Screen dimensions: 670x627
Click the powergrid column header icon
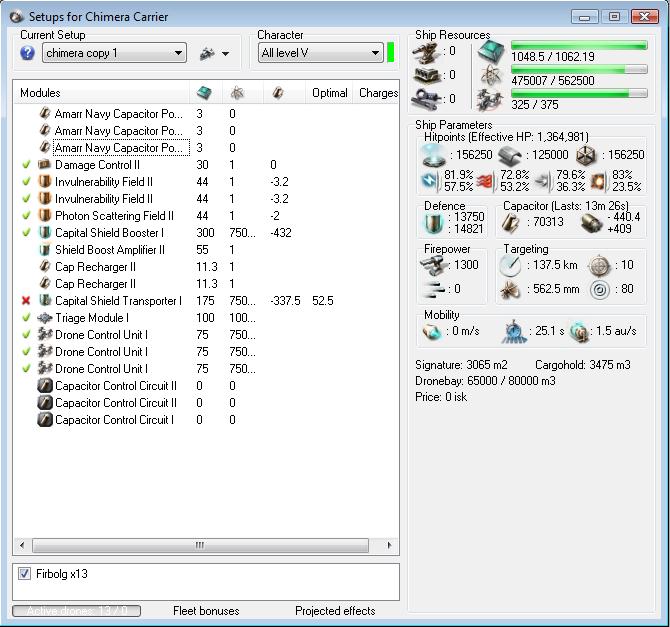237,92
